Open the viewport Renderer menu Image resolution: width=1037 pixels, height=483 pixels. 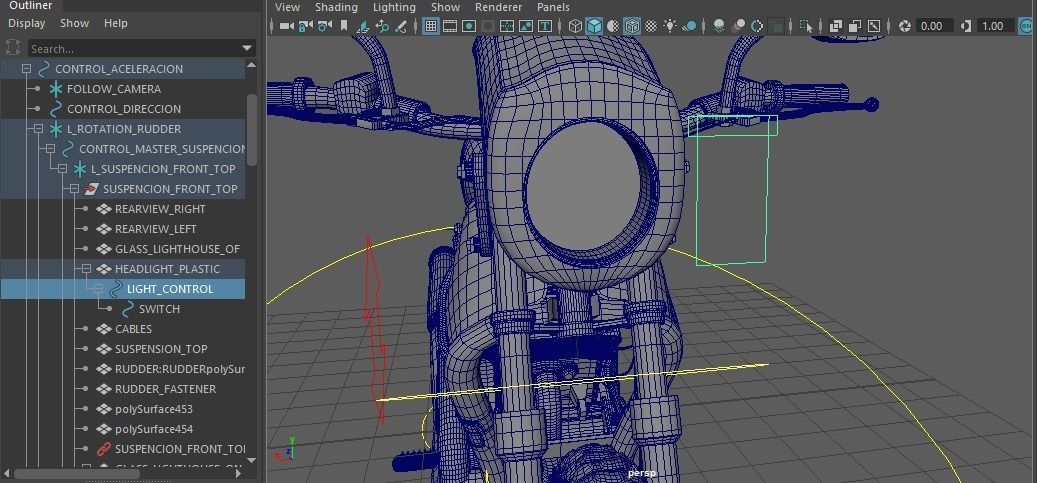[498, 7]
